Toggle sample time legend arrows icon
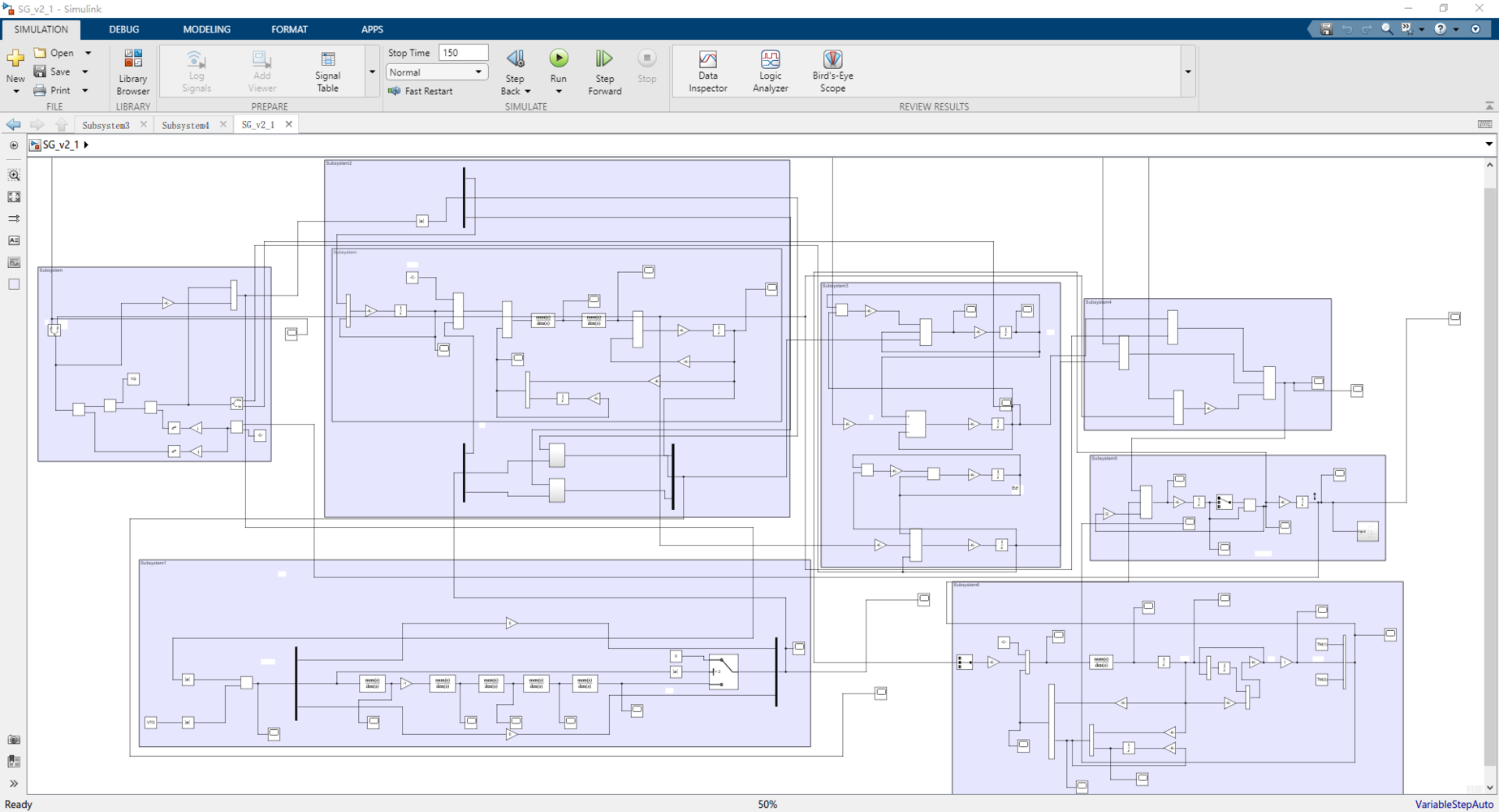Screen dimensions: 1499x812 14,218
